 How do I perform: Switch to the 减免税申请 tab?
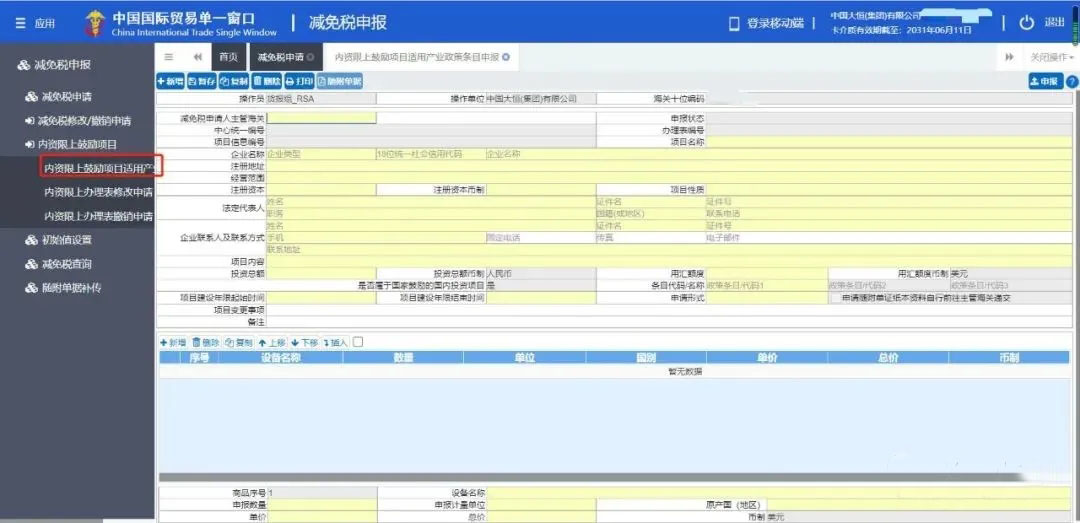click(x=280, y=57)
